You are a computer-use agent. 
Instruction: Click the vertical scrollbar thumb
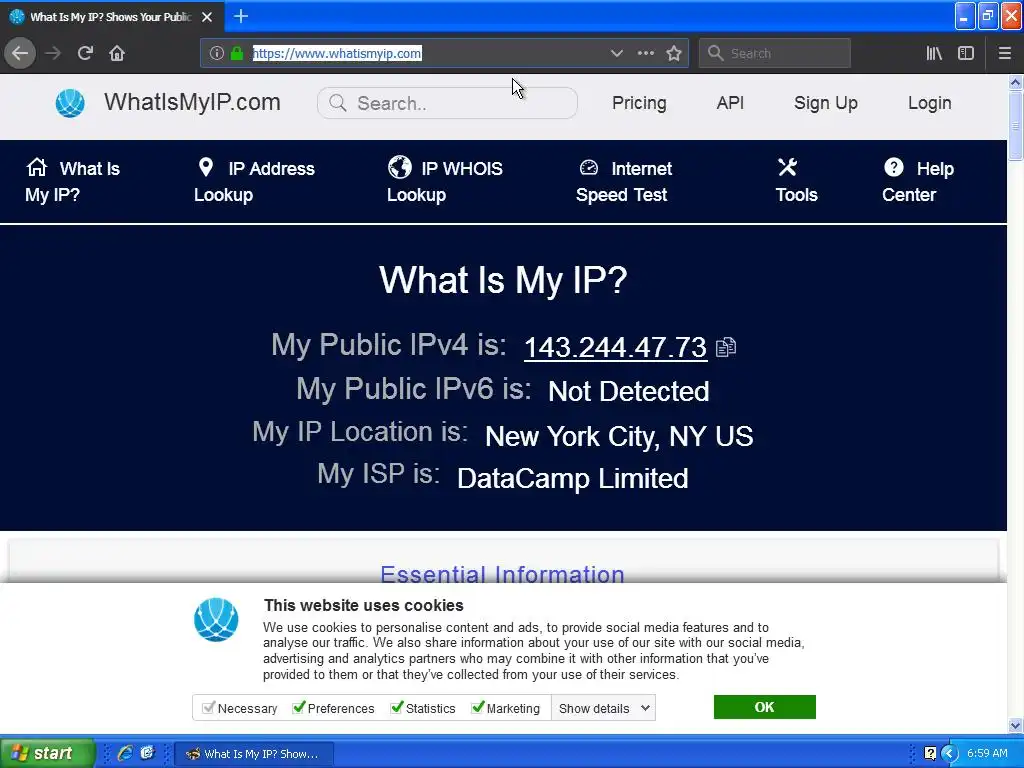(1016, 125)
